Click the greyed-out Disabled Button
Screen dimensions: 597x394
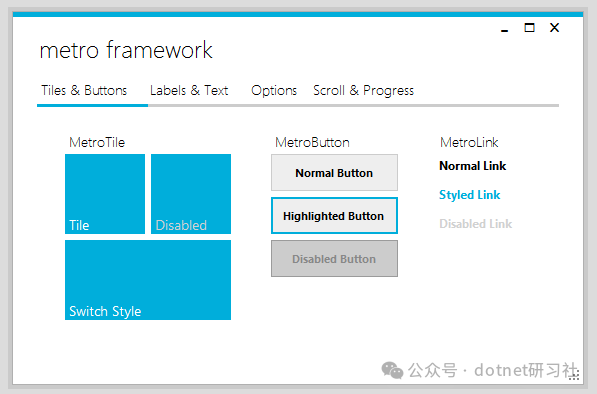point(334,258)
